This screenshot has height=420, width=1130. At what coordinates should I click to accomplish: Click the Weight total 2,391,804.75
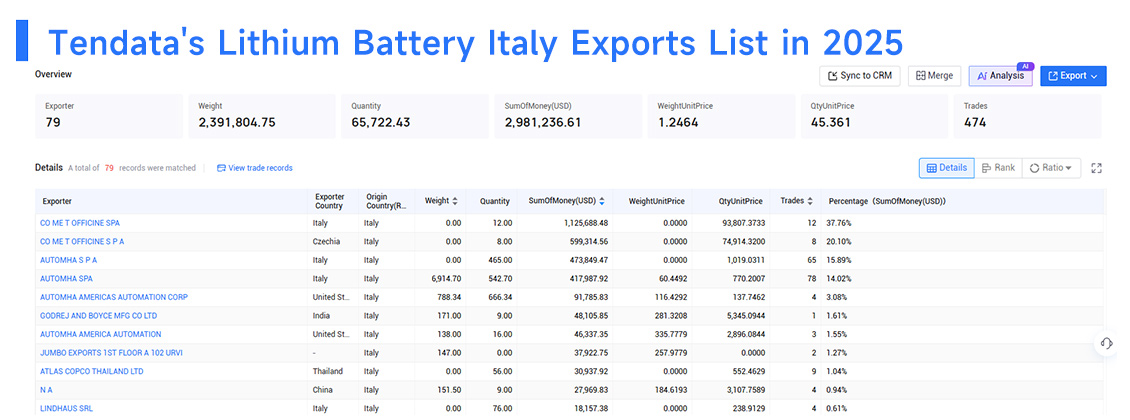point(236,123)
